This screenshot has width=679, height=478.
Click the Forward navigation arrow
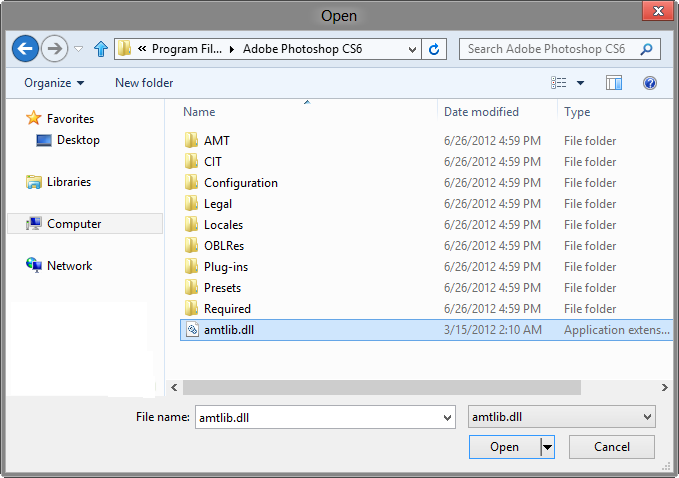(x=55, y=48)
